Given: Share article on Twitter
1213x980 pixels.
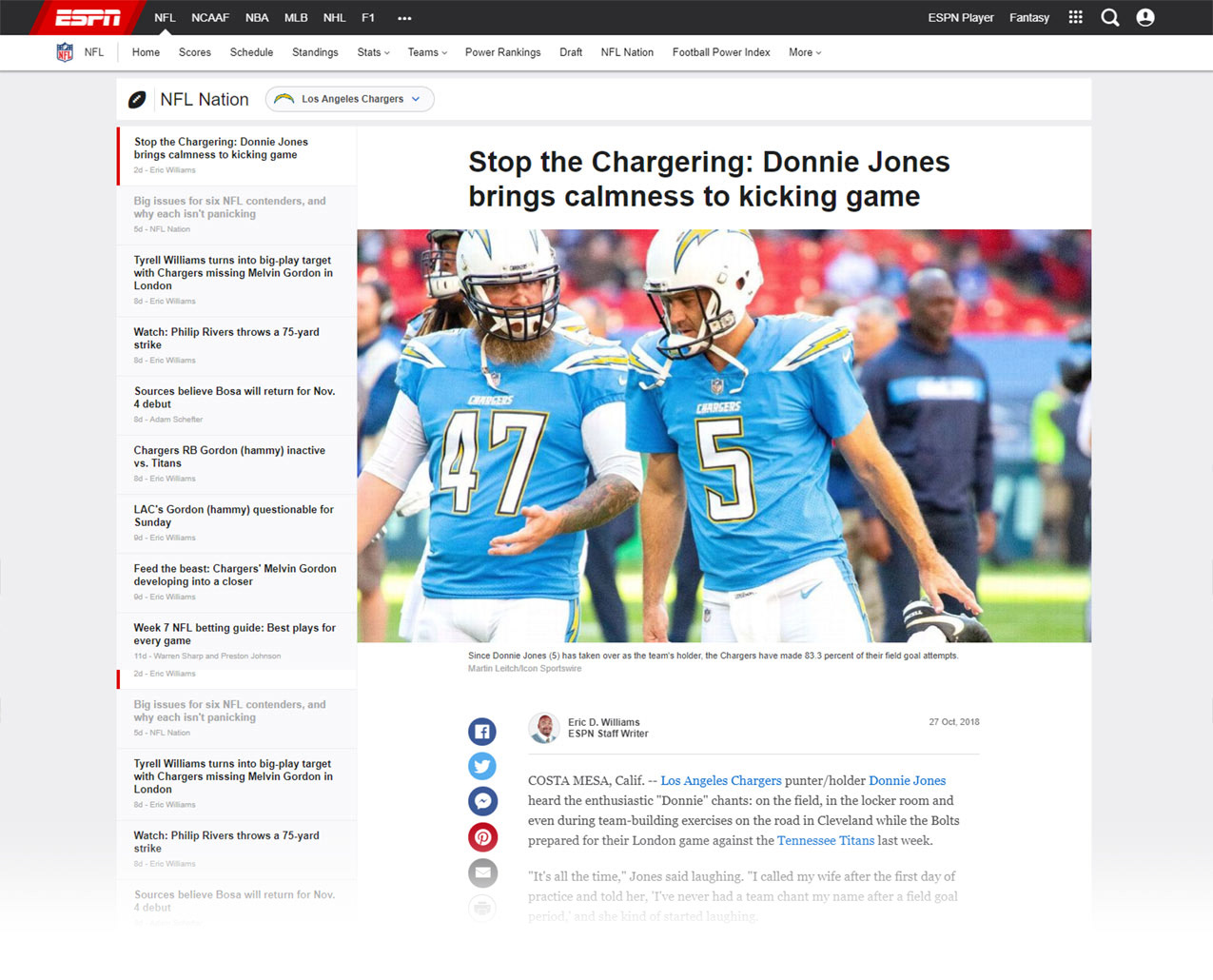Looking at the screenshot, I should pyautogui.click(x=482, y=766).
